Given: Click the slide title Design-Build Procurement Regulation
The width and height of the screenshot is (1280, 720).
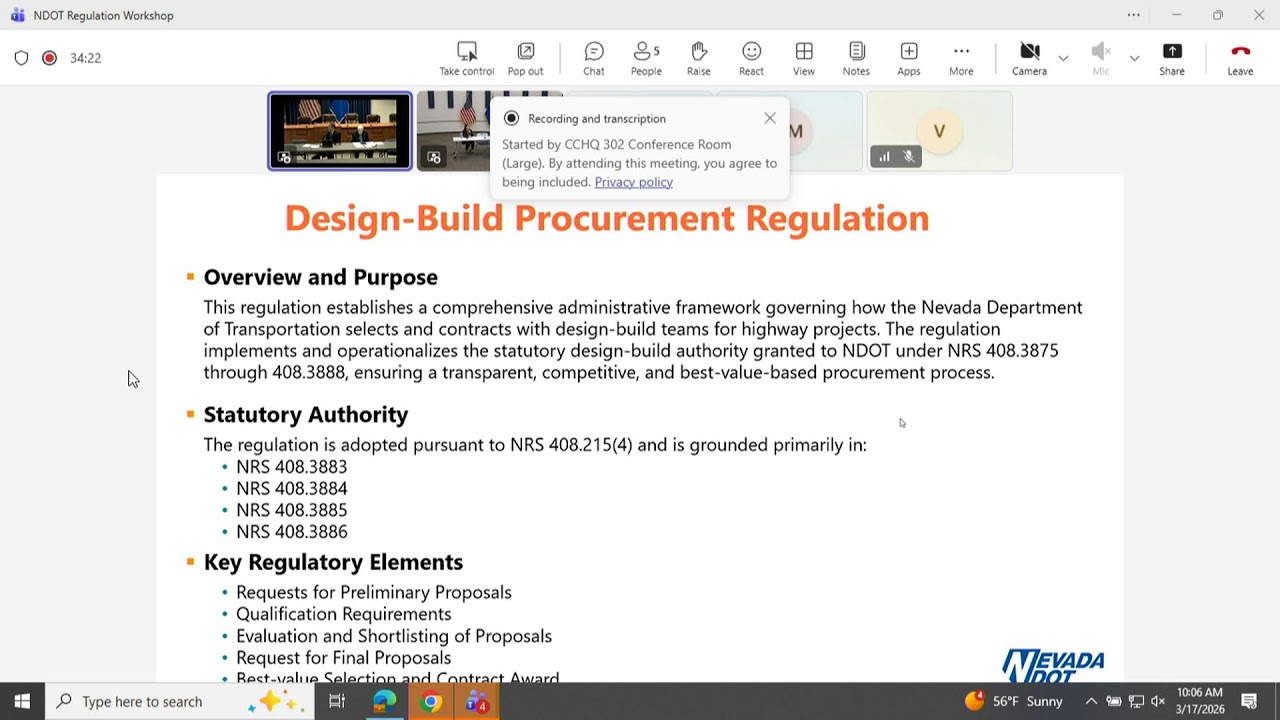Looking at the screenshot, I should pyautogui.click(x=607, y=218).
